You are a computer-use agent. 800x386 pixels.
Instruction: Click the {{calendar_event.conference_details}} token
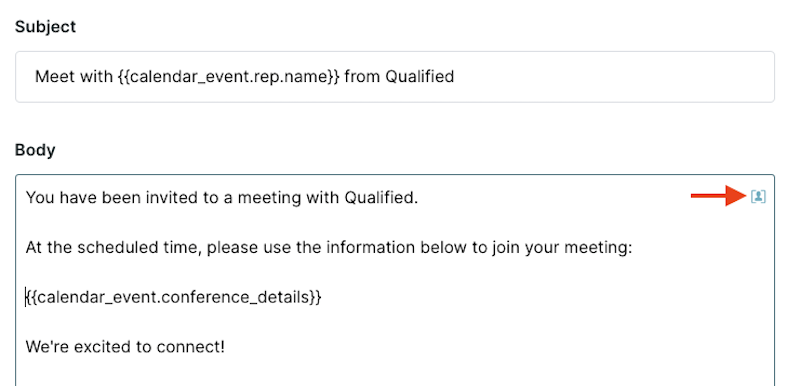[174, 297]
